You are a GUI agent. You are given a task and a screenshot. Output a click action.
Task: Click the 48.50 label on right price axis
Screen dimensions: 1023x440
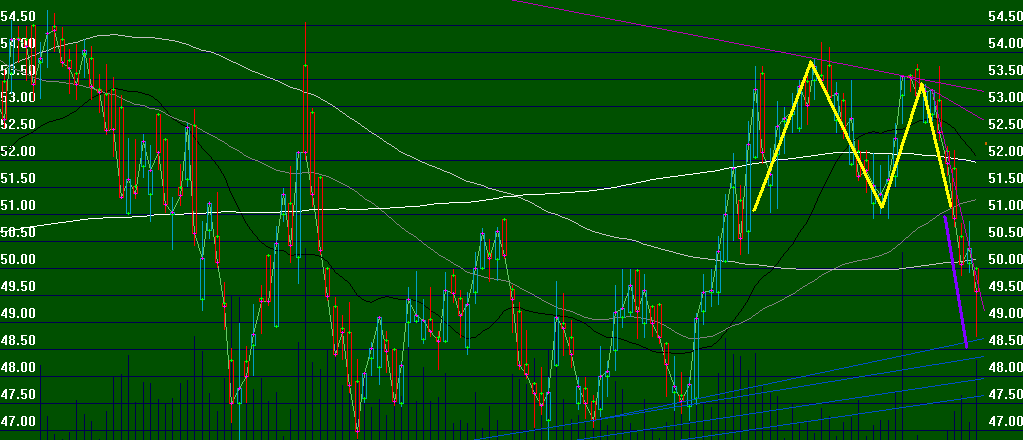click(1005, 340)
